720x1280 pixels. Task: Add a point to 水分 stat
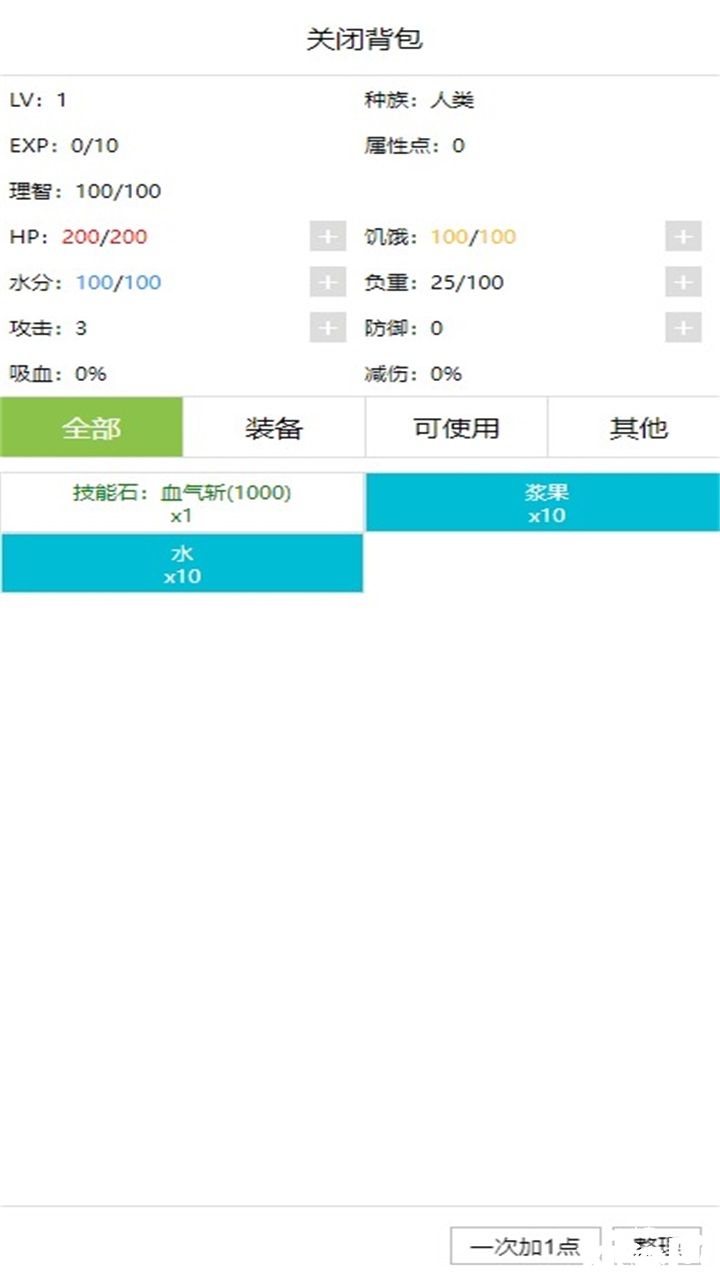(x=327, y=283)
